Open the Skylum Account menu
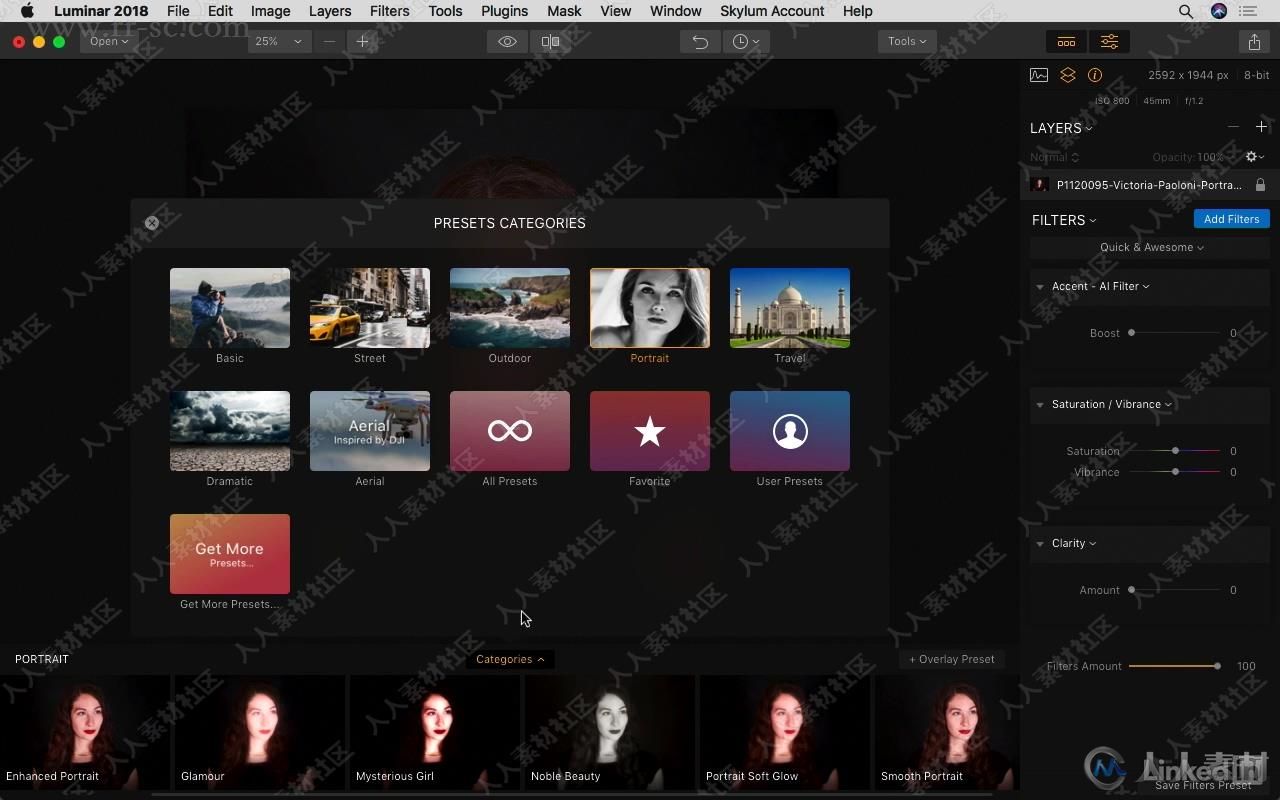Screen dimensions: 1280x800 coord(772,11)
